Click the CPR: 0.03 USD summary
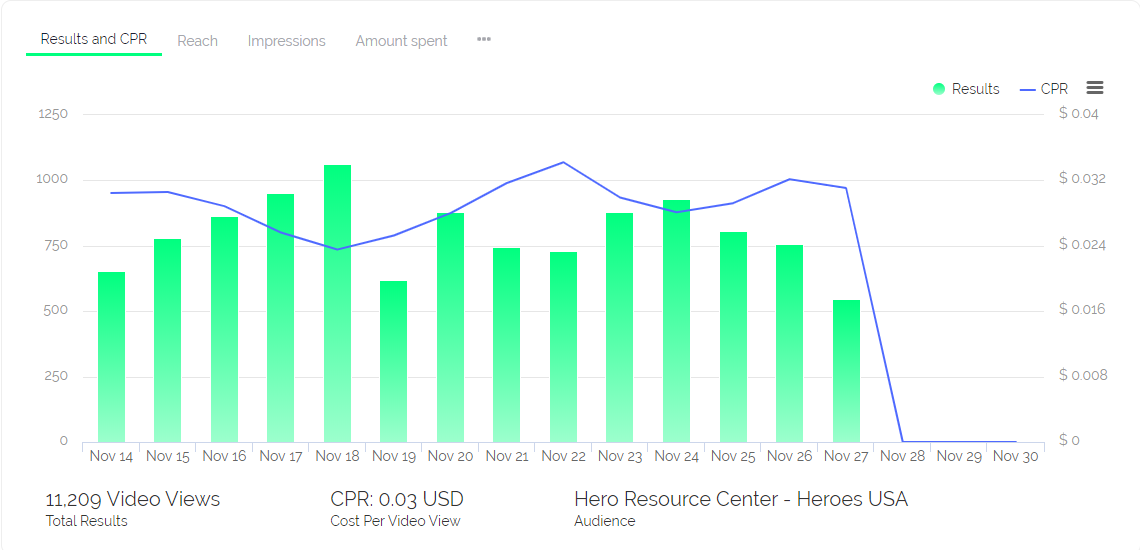This screenshot has height=550, width=1140. tap(397, 499)
